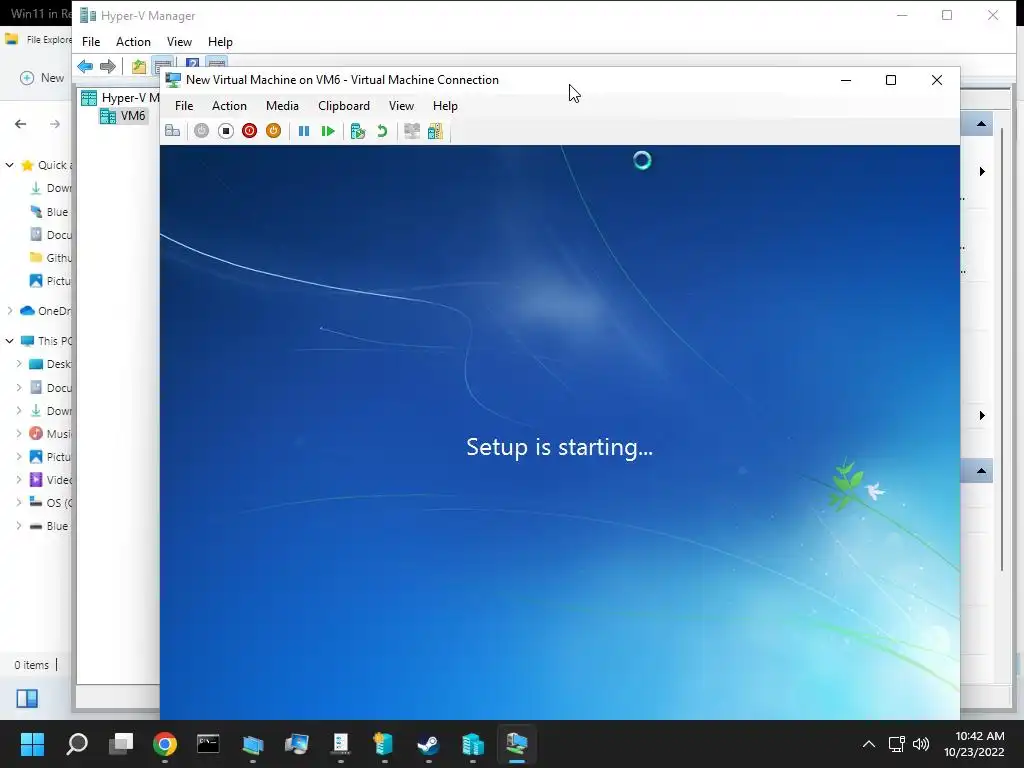The width and height of the screenshot is (1024, 768).
Task: Expand OneDrive in File Explorer tree
Action: (9, 311)
